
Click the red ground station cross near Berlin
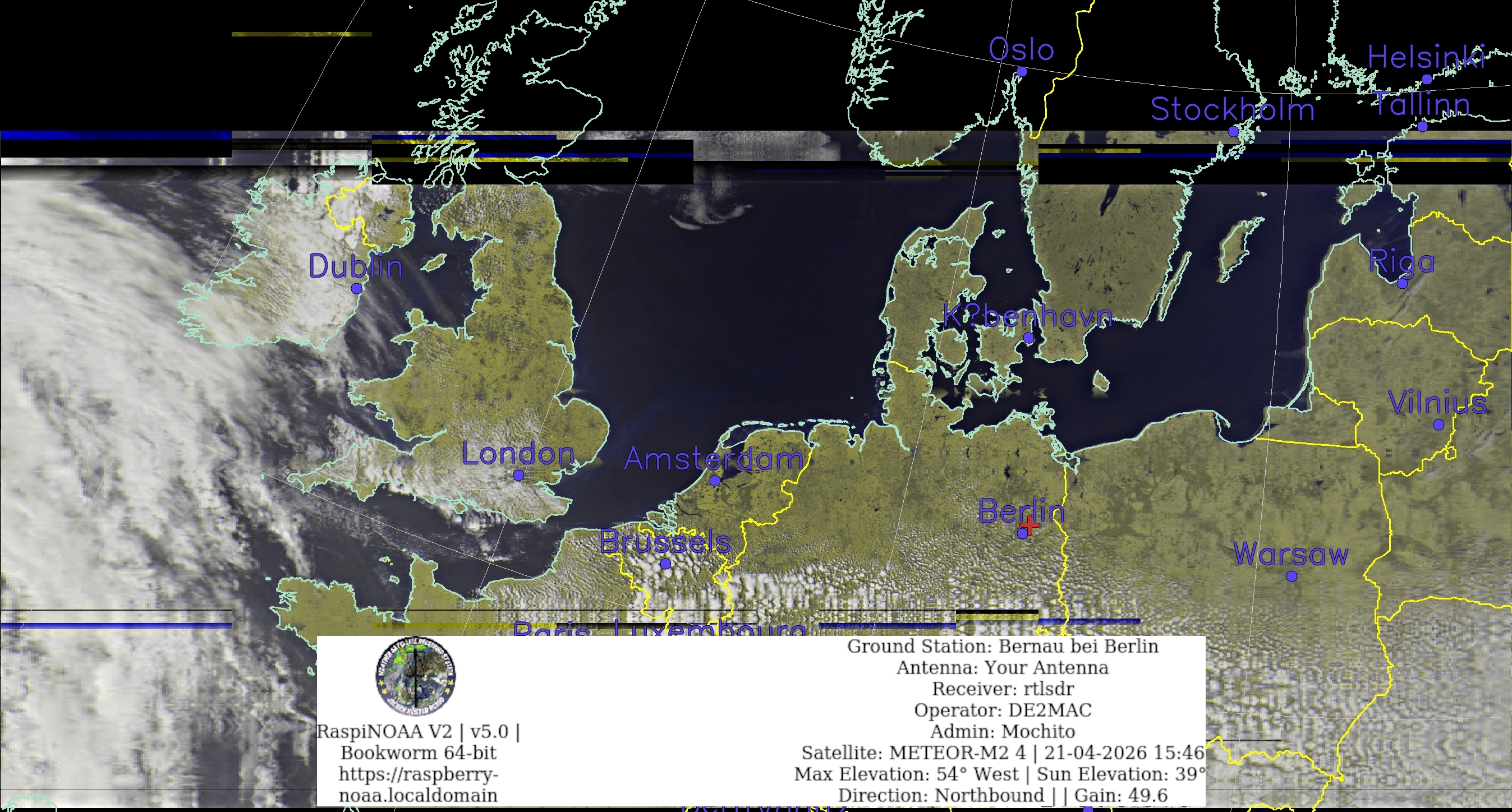click(x=1030, y=525)
